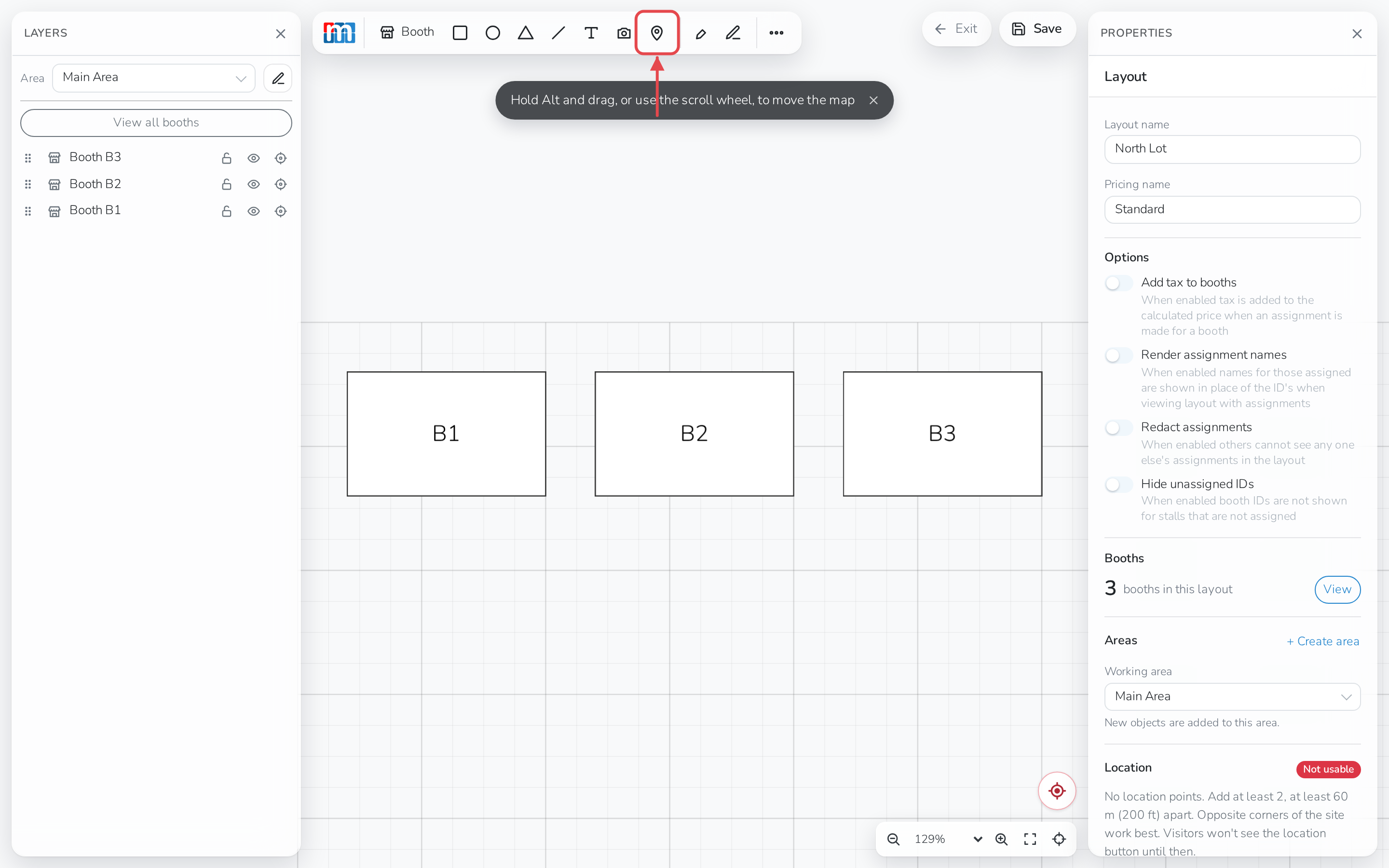Zoom out with the minus magnifier
Image resolution: width=1389 pixels, height=868 pixels.
coord(893,839)
